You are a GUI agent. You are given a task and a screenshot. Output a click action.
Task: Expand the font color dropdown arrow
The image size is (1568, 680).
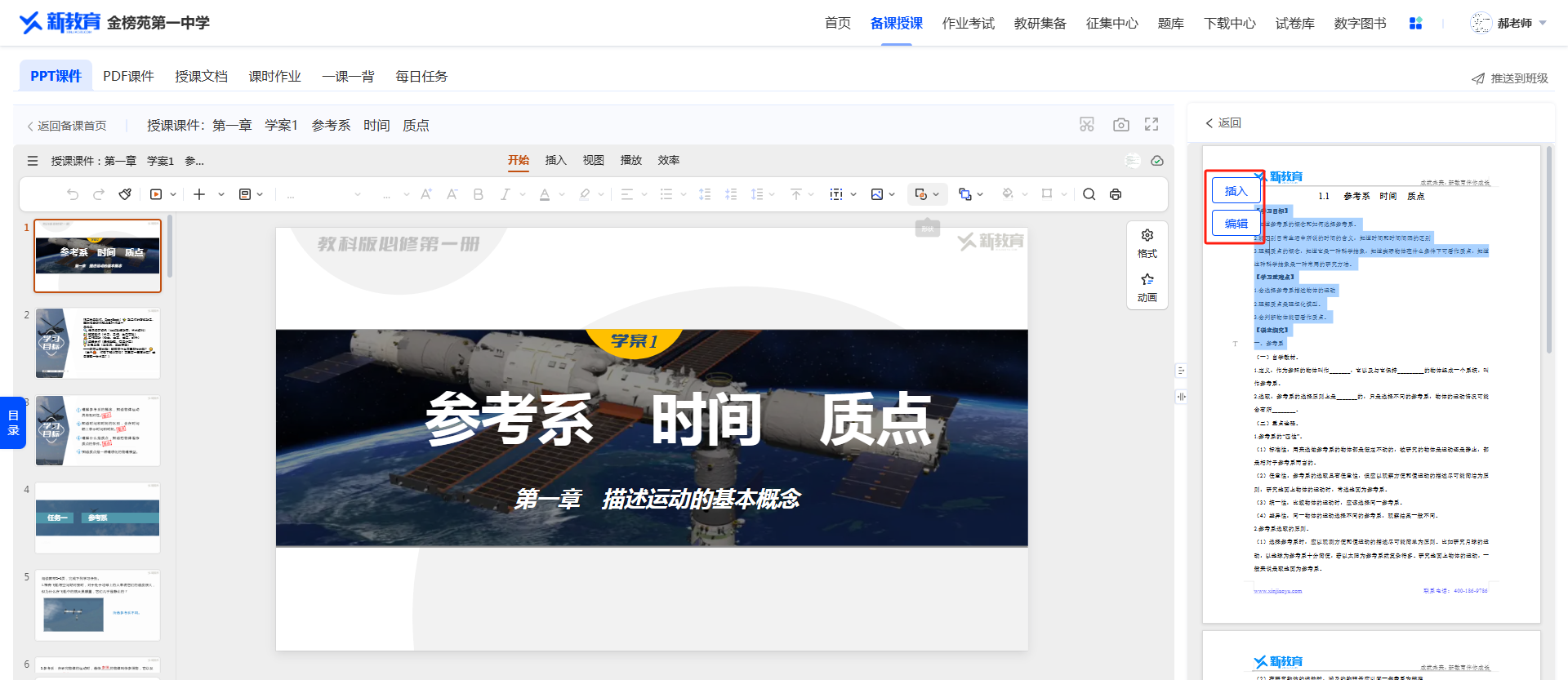(562, 194)
